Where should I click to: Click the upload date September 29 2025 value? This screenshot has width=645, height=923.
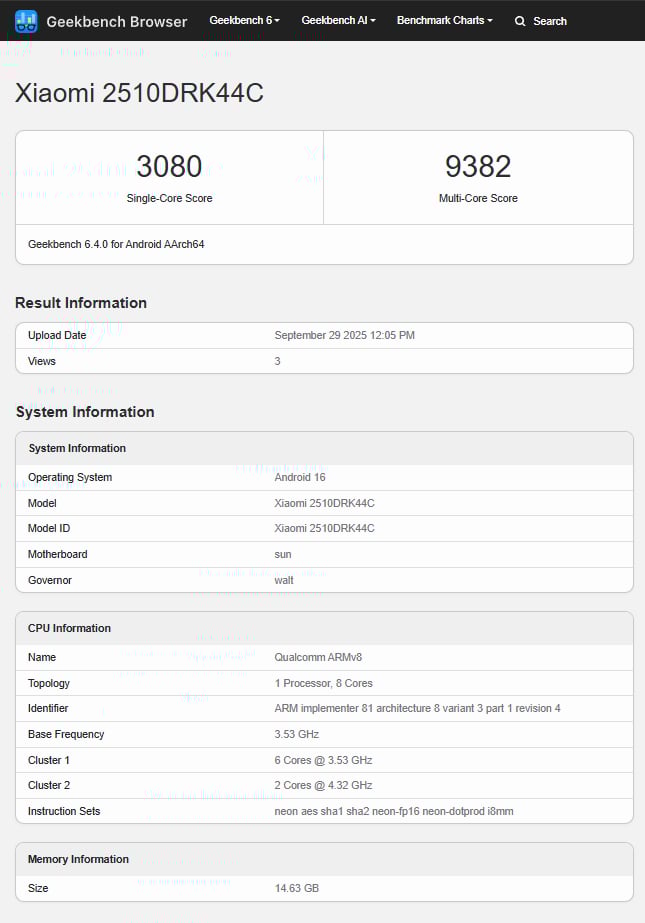pyautogui.click(x=344, y=335)
